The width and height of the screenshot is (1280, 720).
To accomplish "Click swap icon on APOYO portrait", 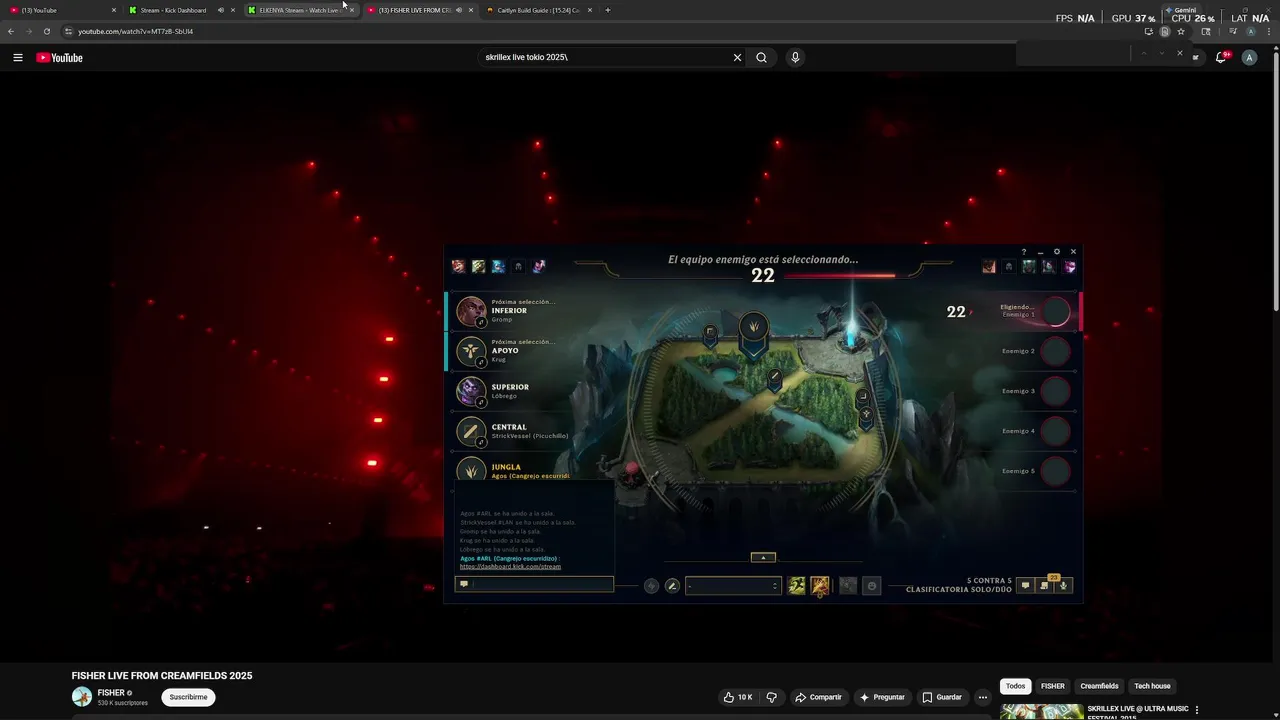I will click(481, 362).
